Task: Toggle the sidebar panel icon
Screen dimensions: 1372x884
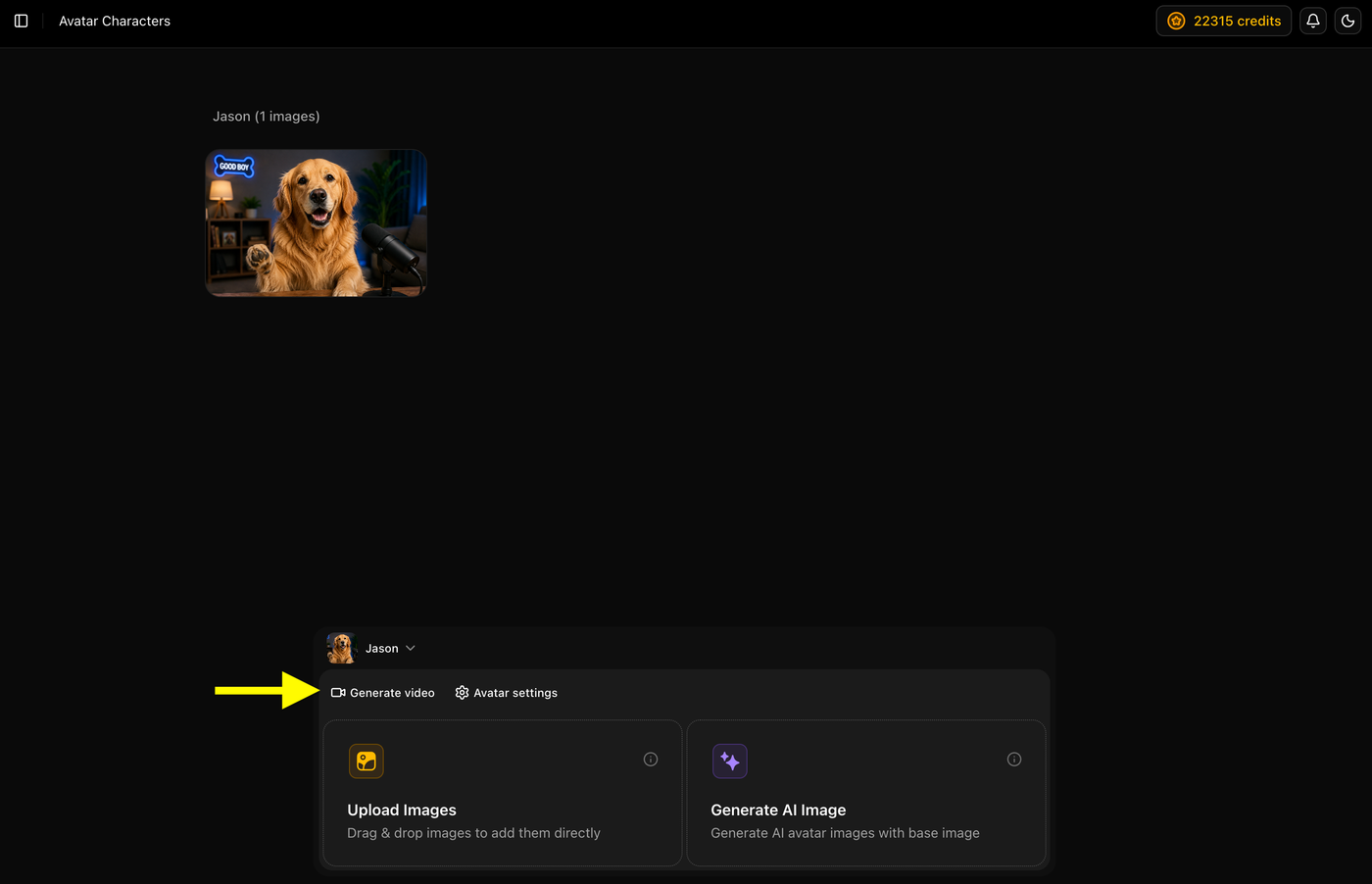Action: click(x=21, y=21)
